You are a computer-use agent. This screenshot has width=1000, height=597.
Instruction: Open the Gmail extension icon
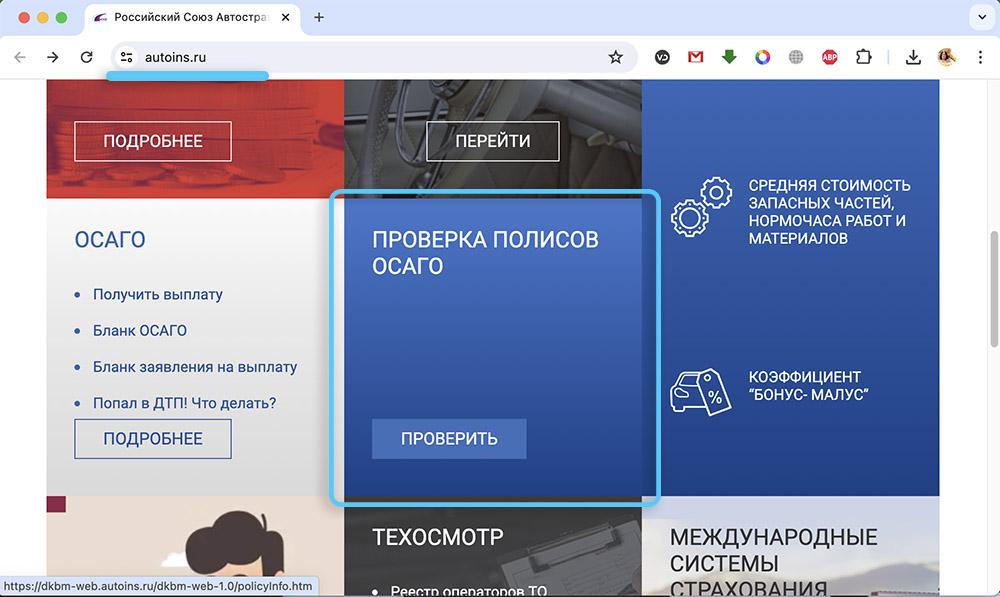pos(695,57)
